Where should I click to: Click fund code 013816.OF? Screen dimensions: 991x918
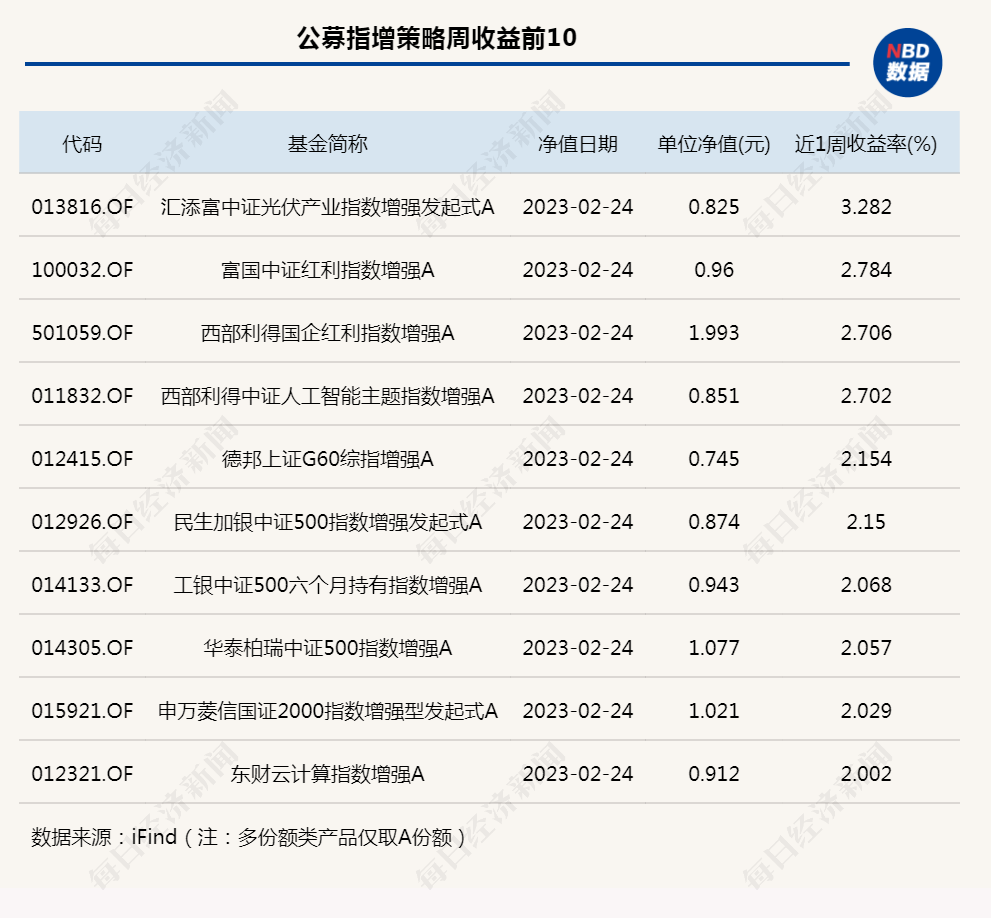click(x=82, y=207)
